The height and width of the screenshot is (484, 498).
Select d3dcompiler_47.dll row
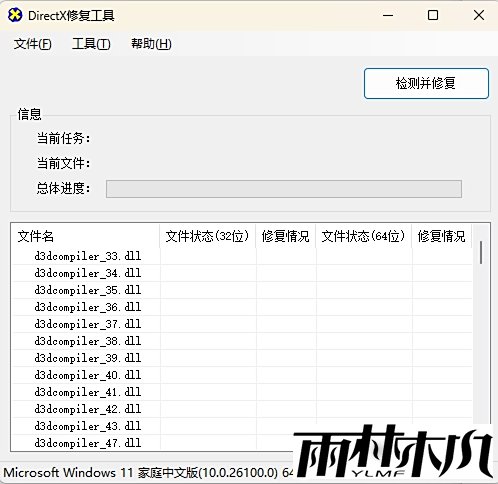point(242,443)
